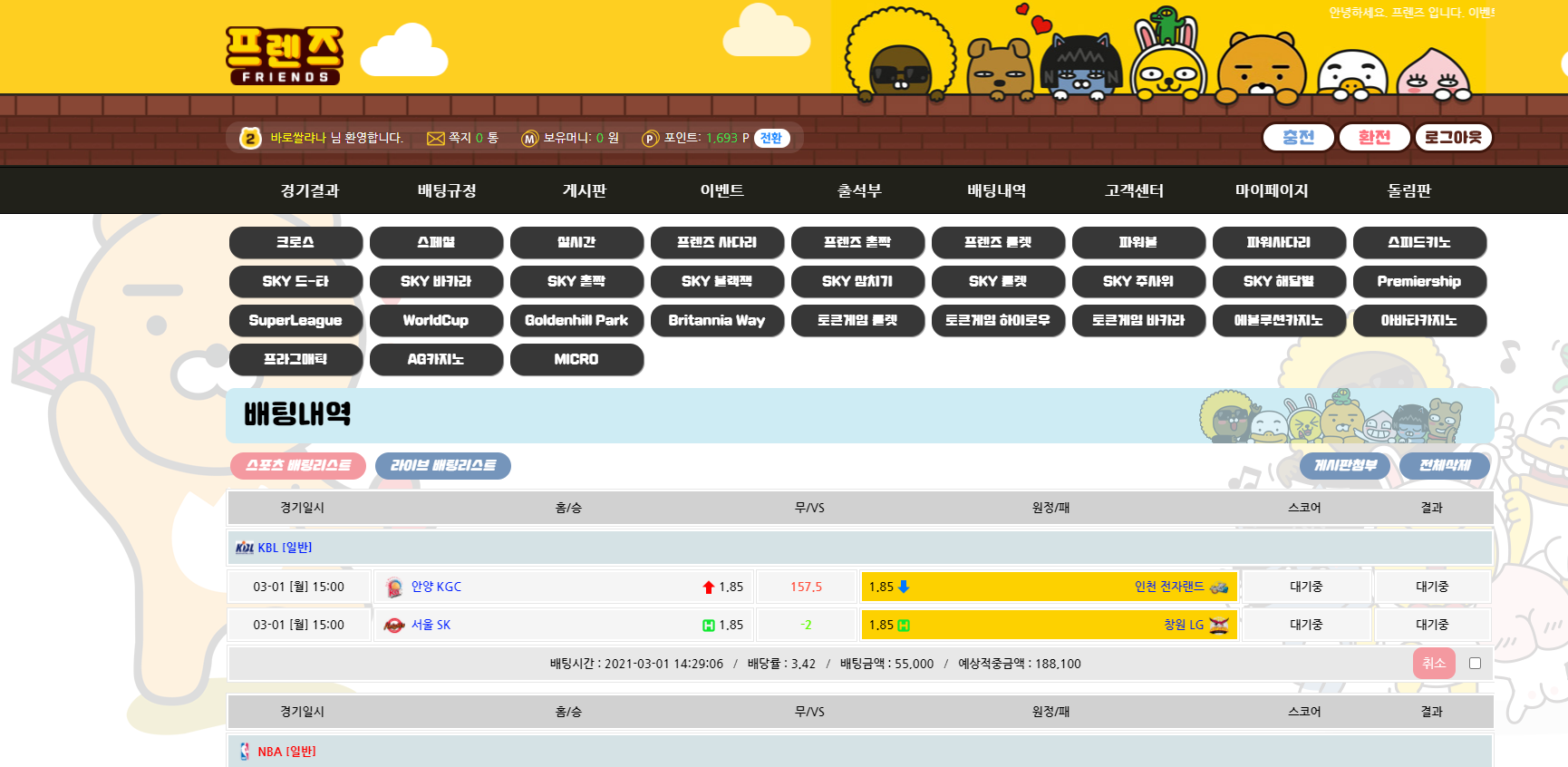Click the 충전 deposit button
The image size is (1568, 767).
tap(1298, 138)
